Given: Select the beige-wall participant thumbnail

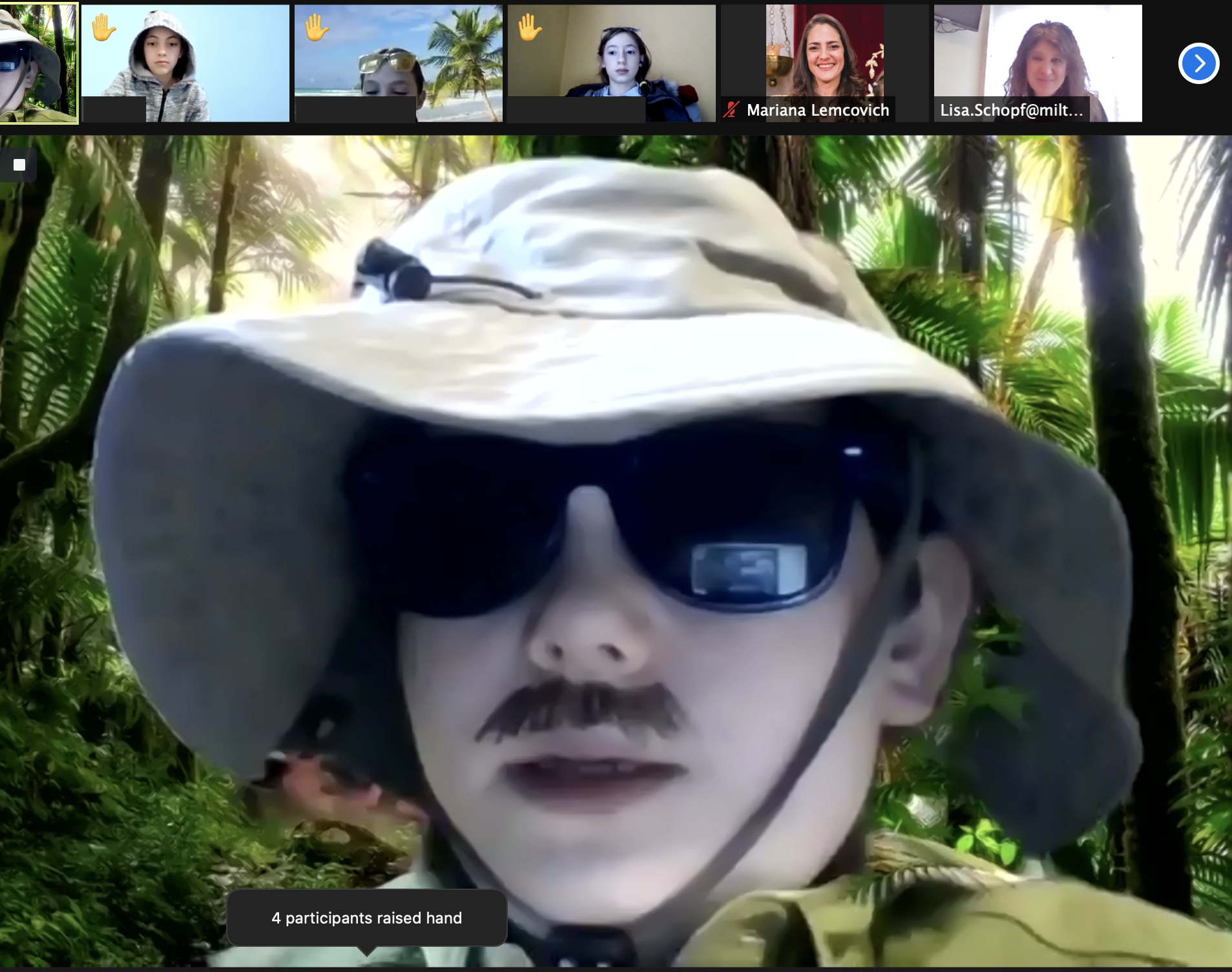Looking at the screenshot, I should pos(612,63).
